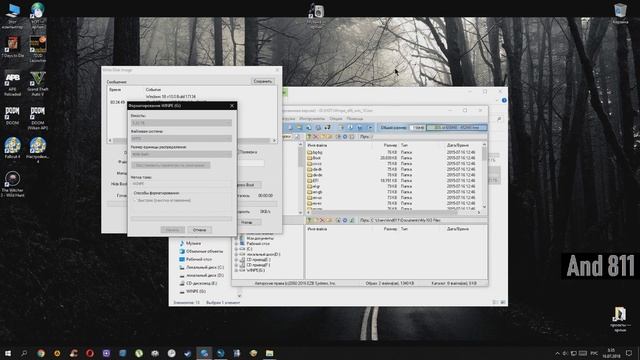
Task: Open the Windows Start menu
Action: pos(8,353)
